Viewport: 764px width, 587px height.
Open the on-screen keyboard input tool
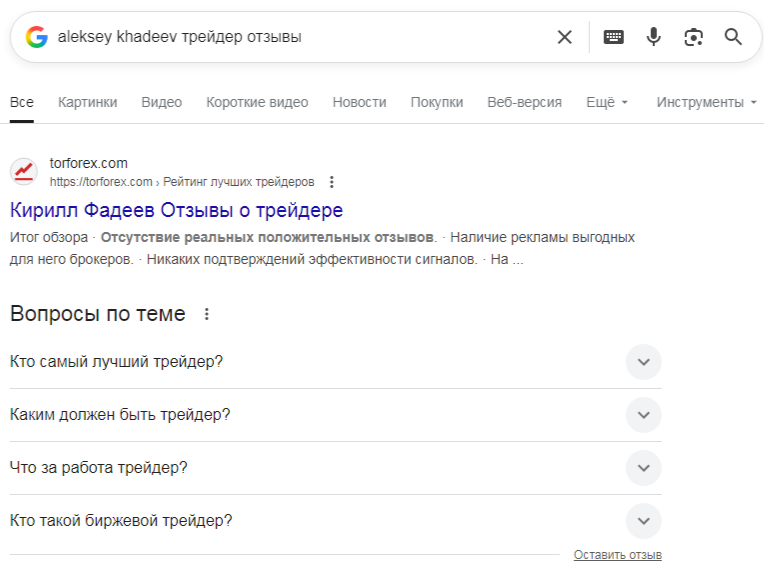click(x=614, y=37)
